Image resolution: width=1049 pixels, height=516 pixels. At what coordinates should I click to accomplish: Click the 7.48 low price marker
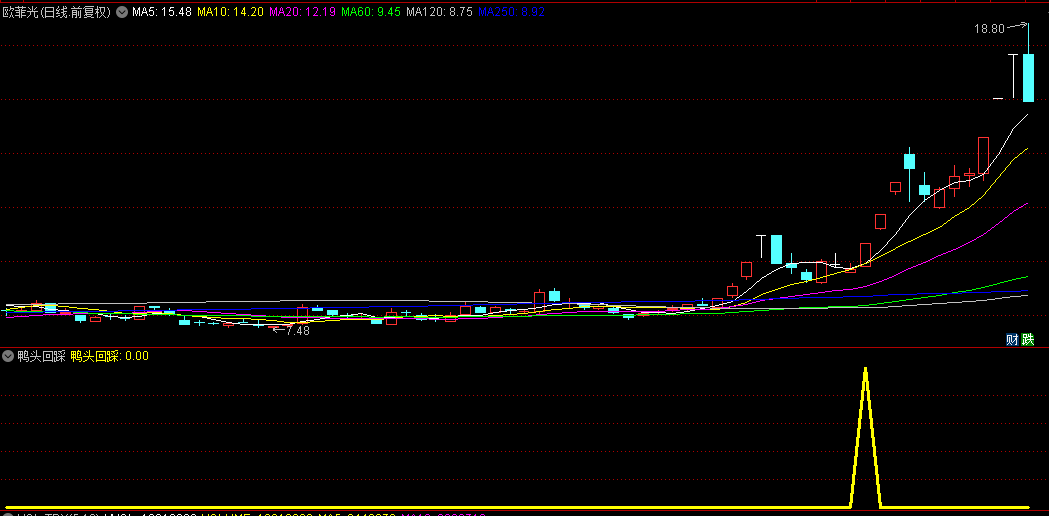click(x=298, y=330)
